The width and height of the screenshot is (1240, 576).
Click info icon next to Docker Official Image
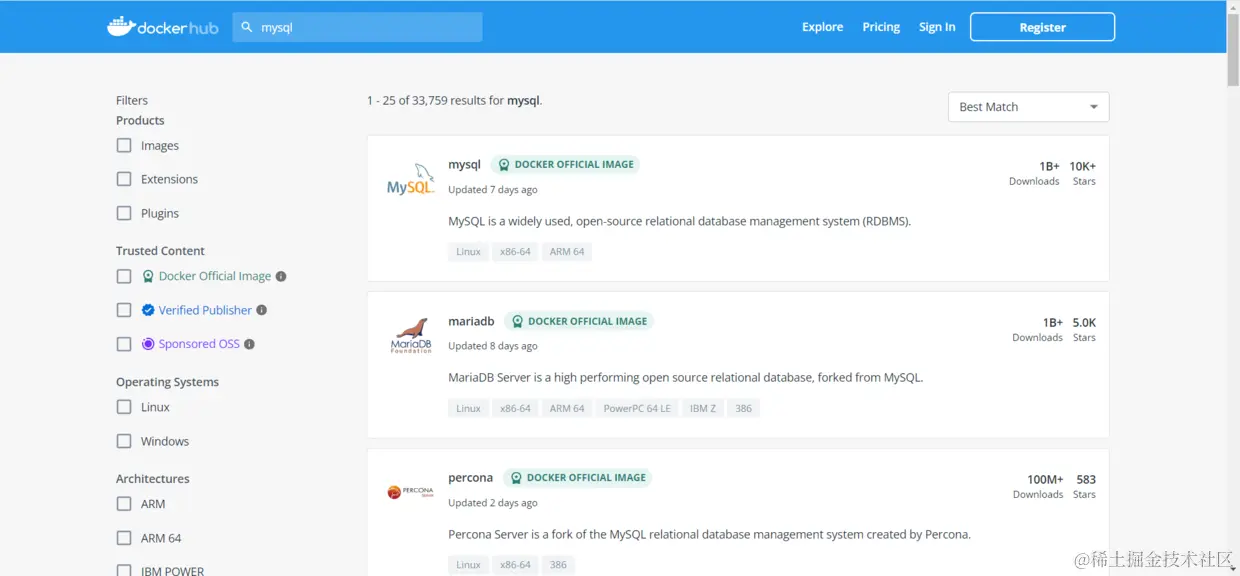click(x=281, y=276)
